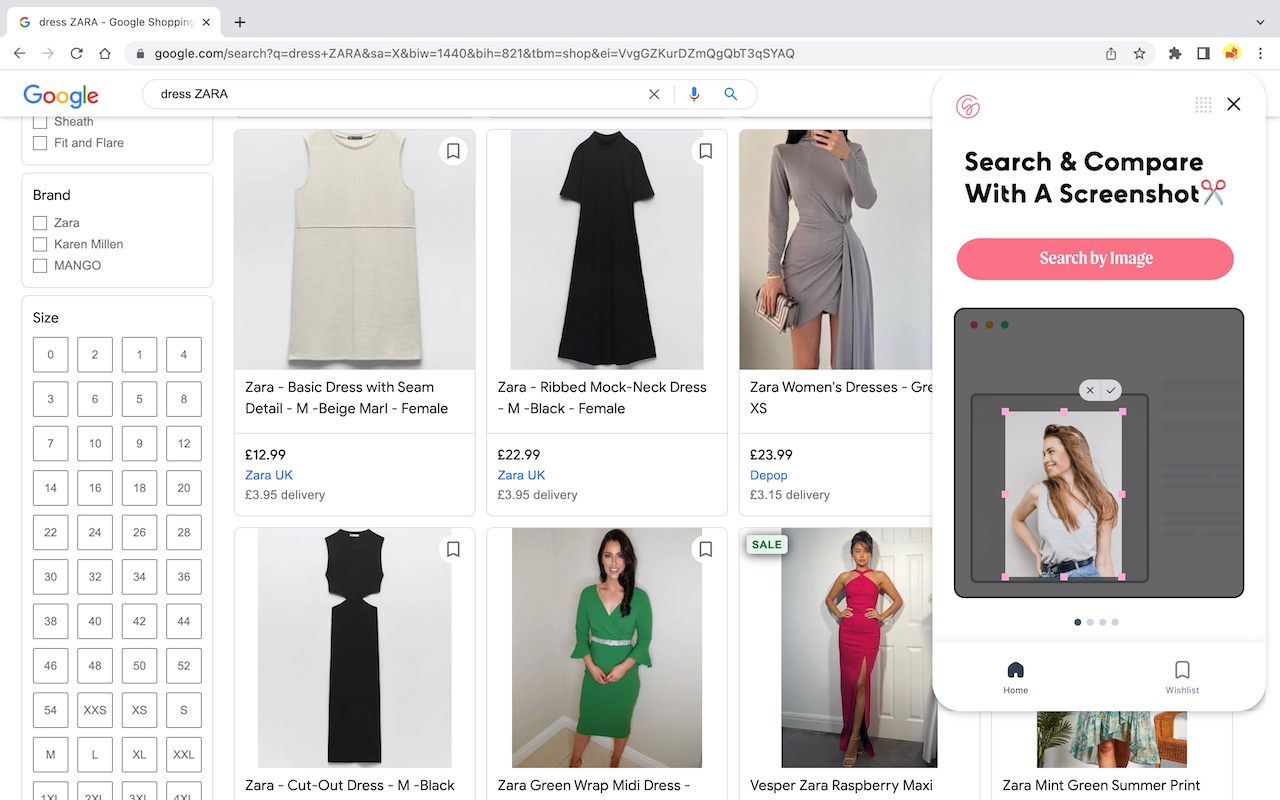Save the Basic Dress with Seam Detail
The width and height of the screenshot is (1280, 800).
click(453, 151)
